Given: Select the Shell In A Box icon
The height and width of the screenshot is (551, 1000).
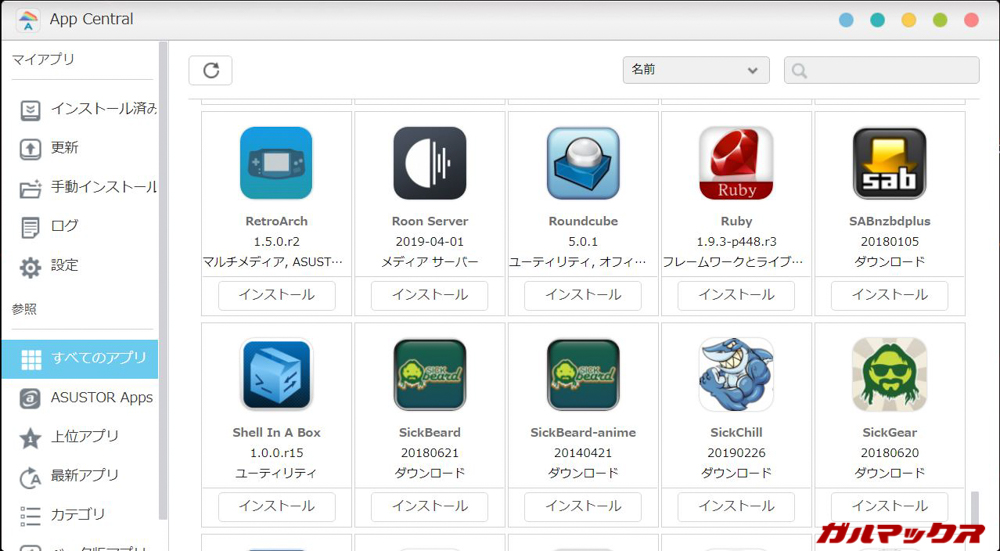Looking at the screenshot, I should point(276,375).
